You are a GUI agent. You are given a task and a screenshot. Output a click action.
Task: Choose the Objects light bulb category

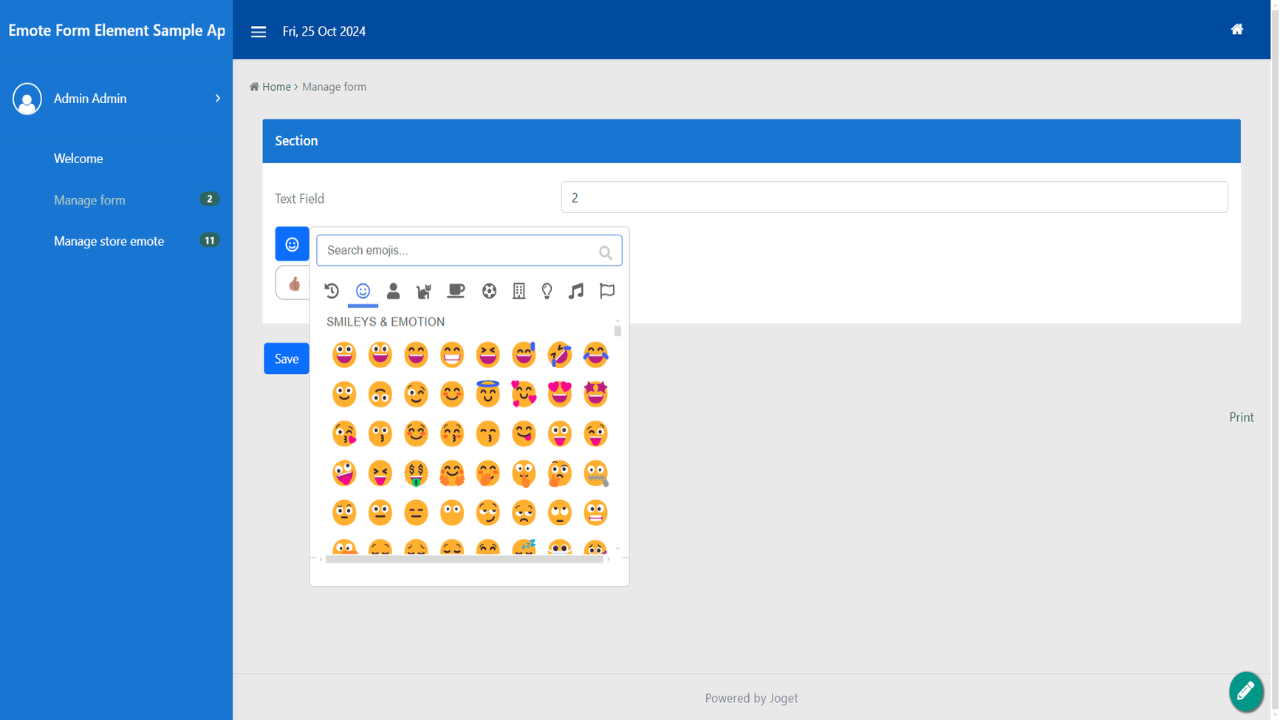pyautogui.click(x=547, y=291)
